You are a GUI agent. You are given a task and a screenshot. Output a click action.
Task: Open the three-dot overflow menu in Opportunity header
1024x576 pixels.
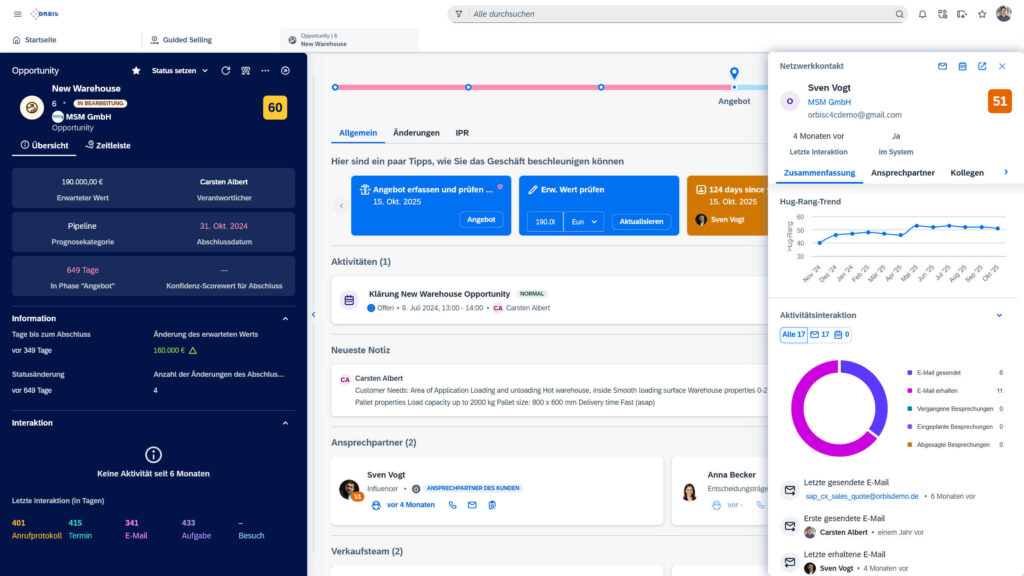(265, 71)
